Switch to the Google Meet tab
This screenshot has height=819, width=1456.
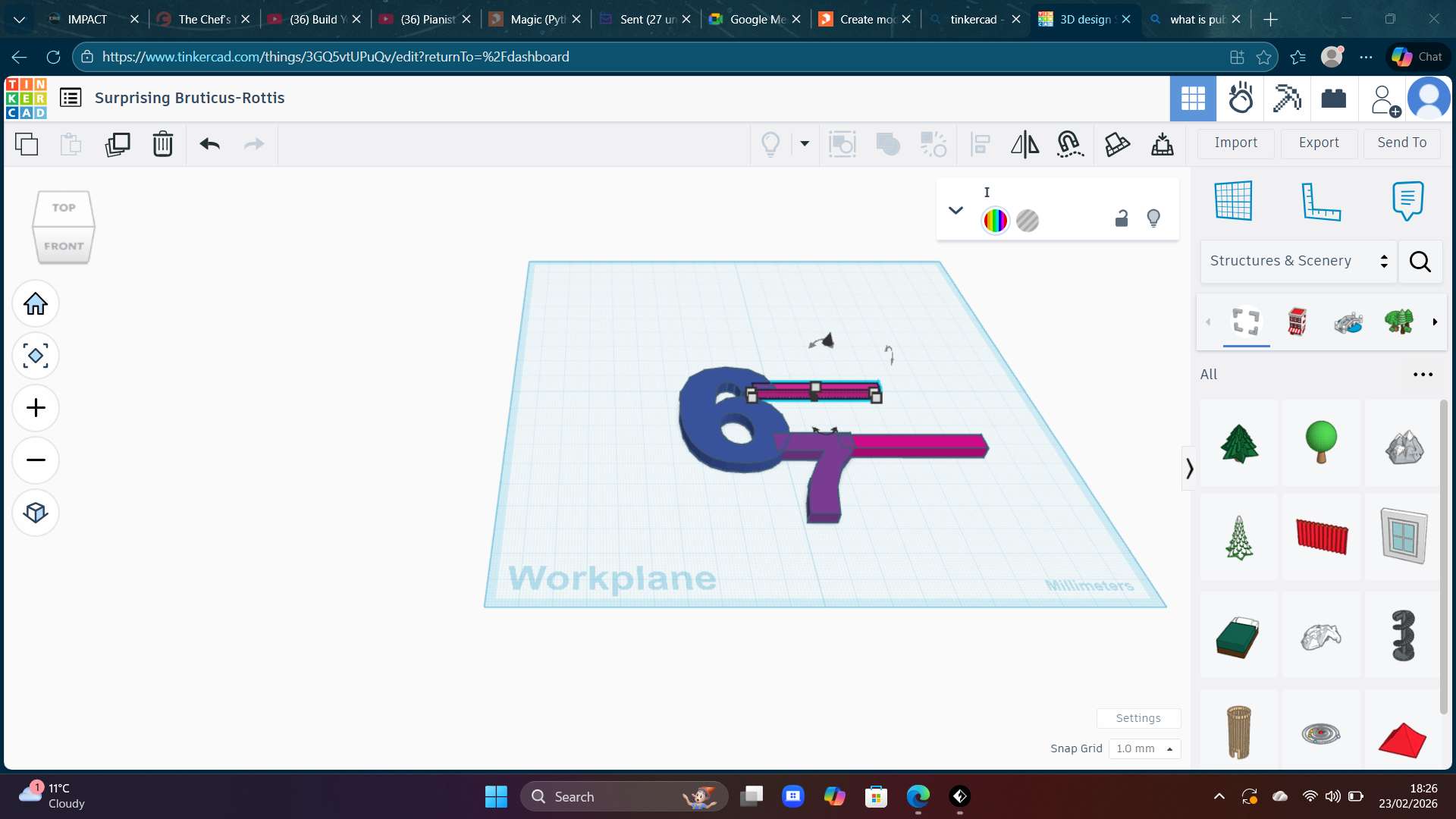click(755, 19)
